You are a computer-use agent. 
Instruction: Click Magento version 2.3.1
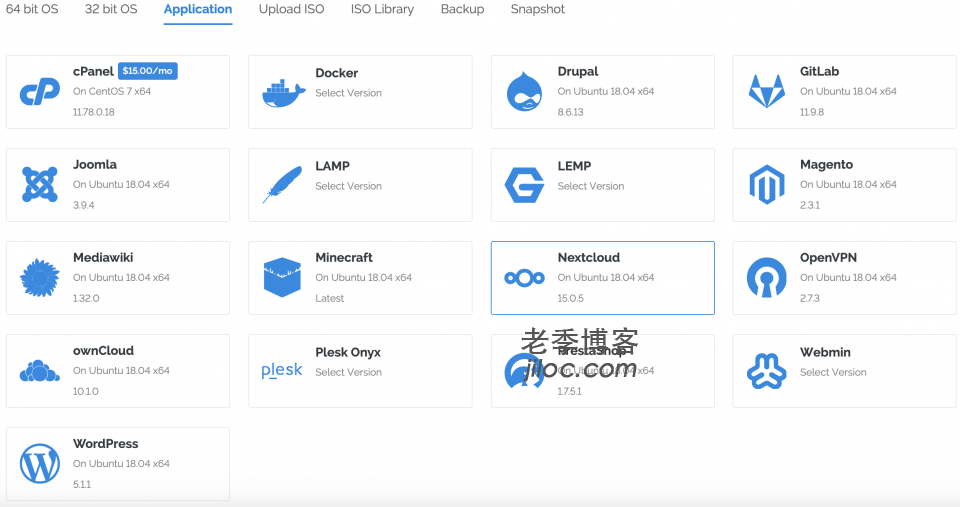tap(810, 205)
